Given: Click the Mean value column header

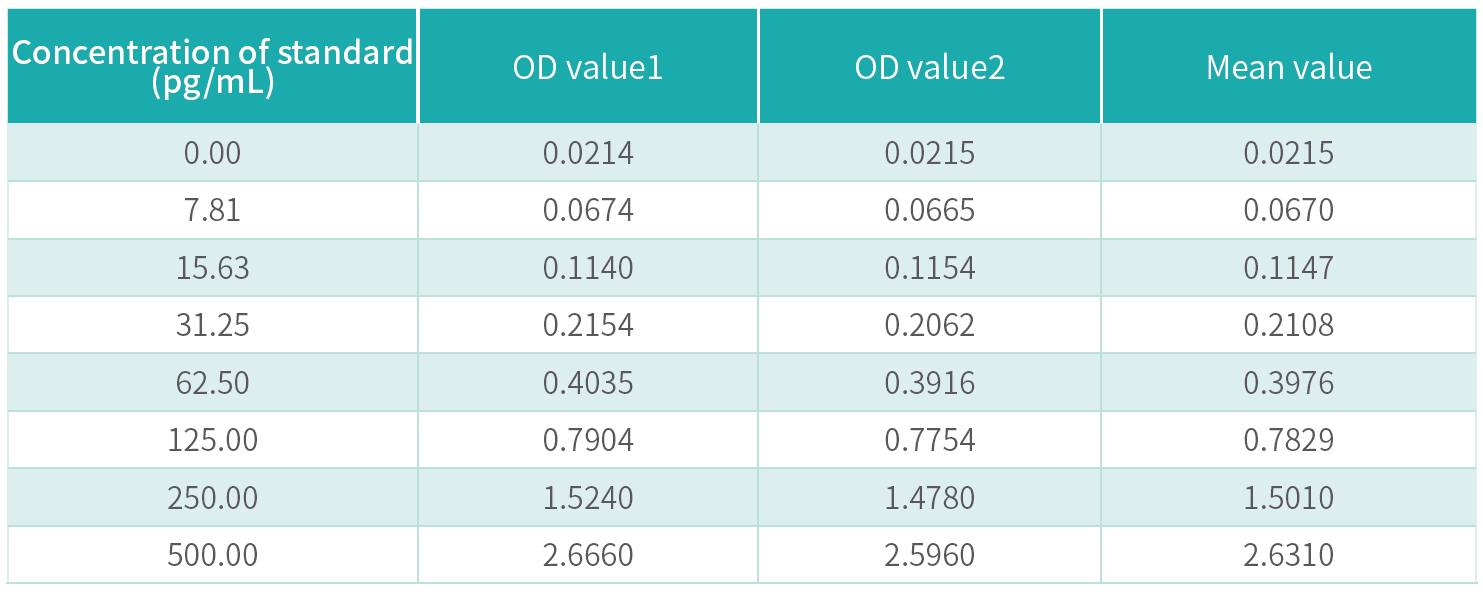Looking at the screenshot, I should click(x=1289, y=67).
